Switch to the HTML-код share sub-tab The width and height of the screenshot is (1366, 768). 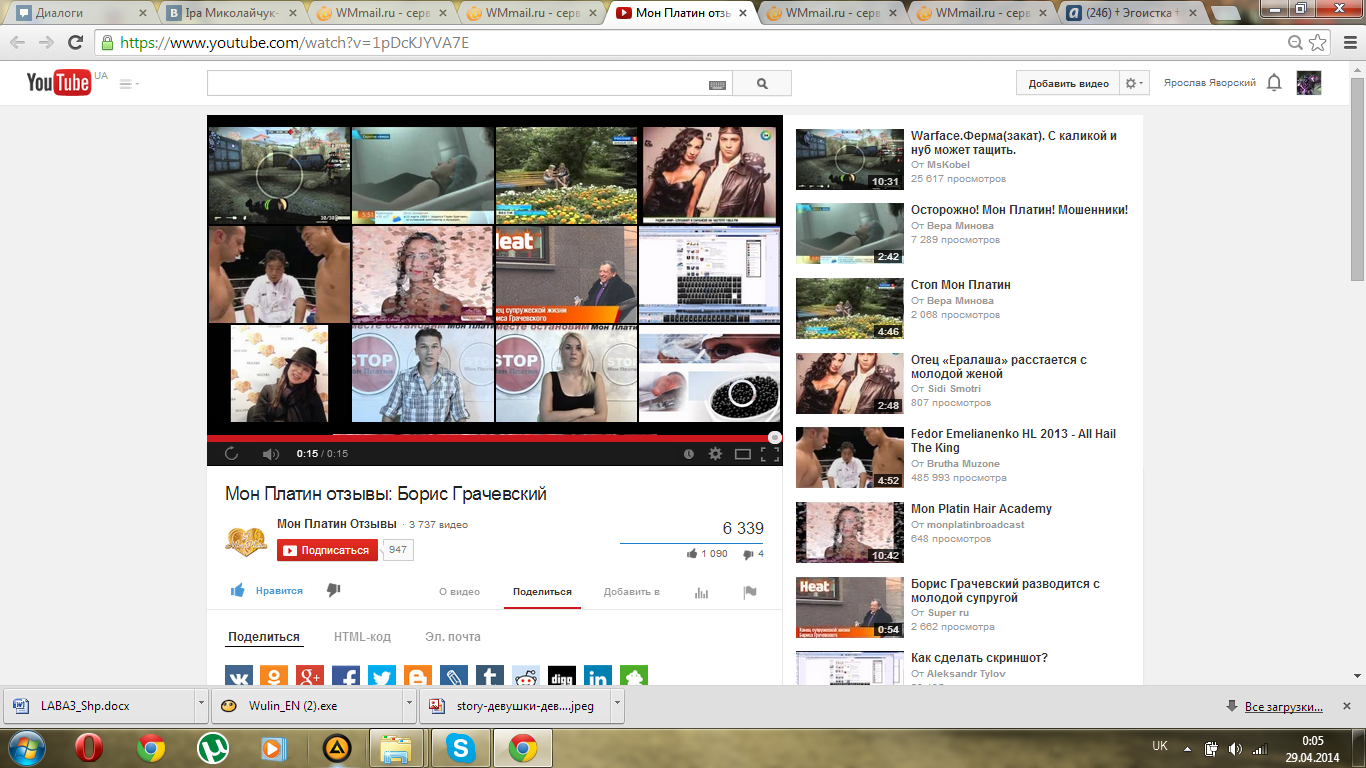tap(362, 637)
